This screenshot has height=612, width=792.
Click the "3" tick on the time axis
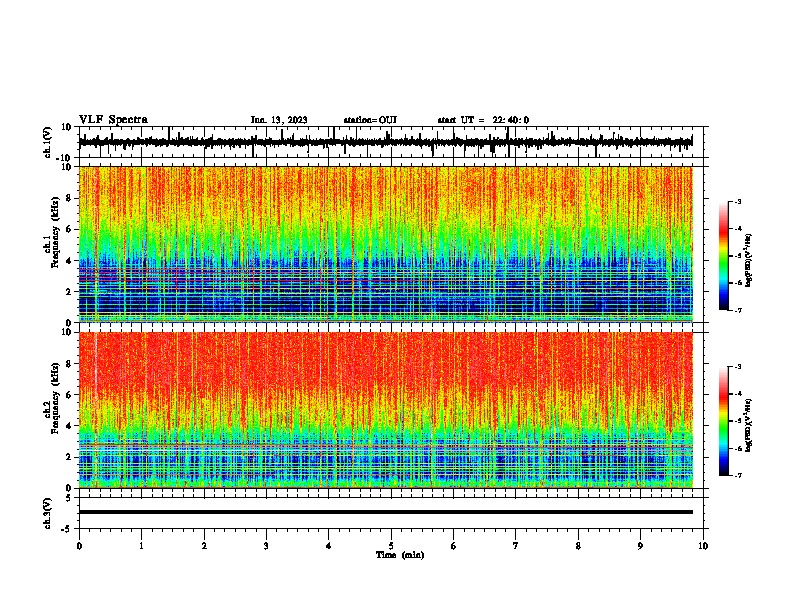(266, 546)
